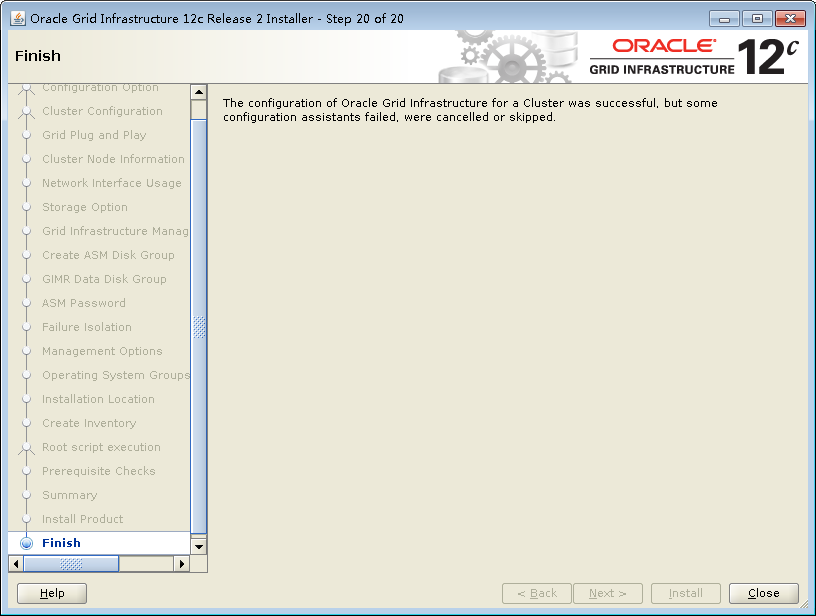
Task: Select the Finish step in sidebar
Action: click(x=61, y=543)
